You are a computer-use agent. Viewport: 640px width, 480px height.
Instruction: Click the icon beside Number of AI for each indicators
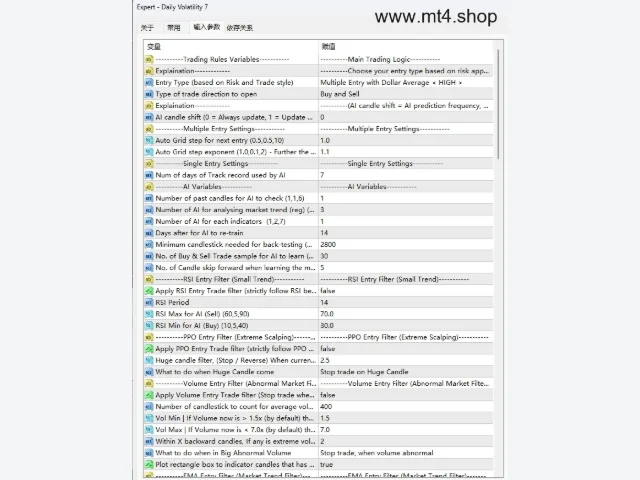point(149,222)
